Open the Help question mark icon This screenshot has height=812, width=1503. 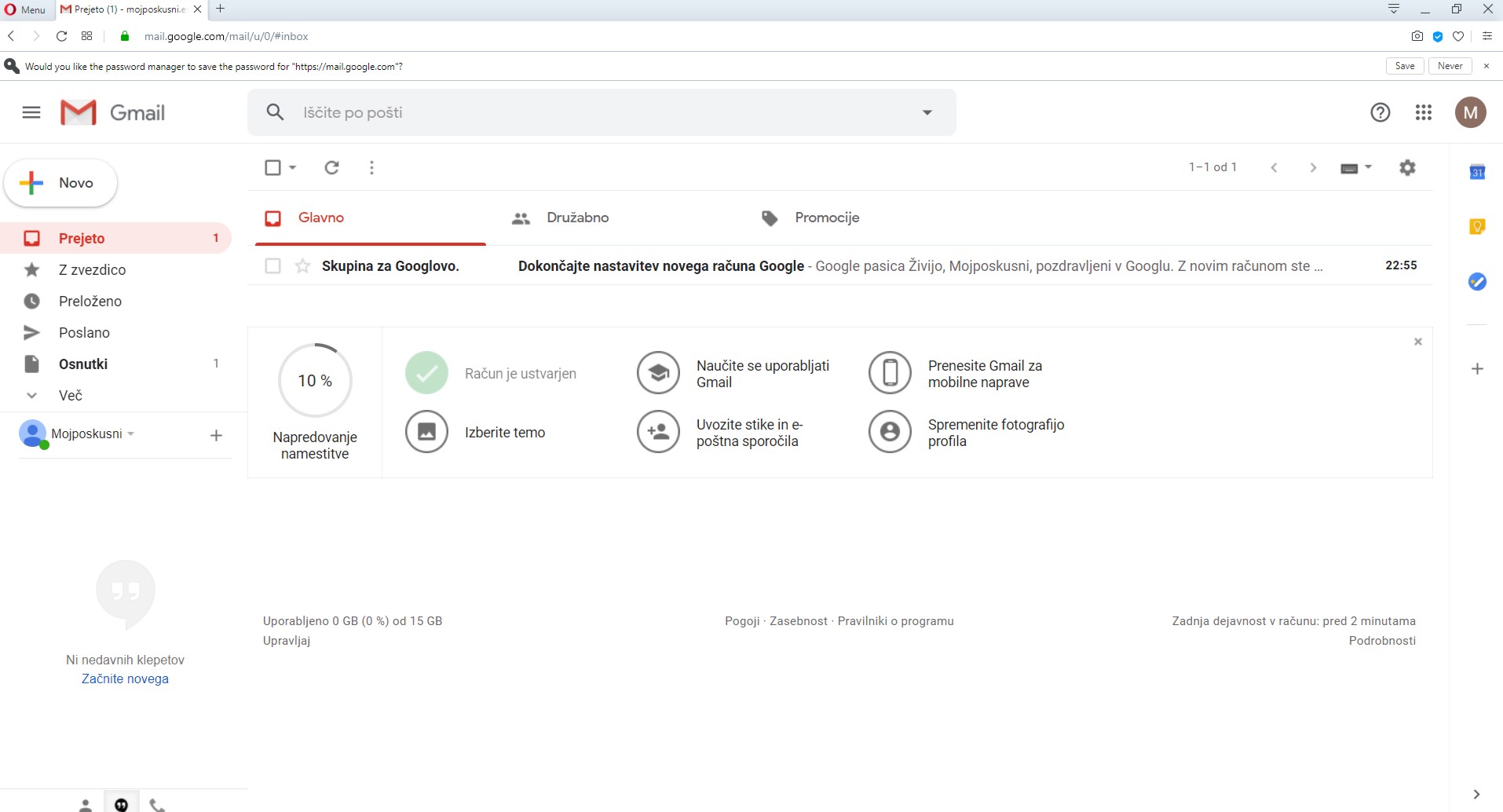(x=1380, y=112)
